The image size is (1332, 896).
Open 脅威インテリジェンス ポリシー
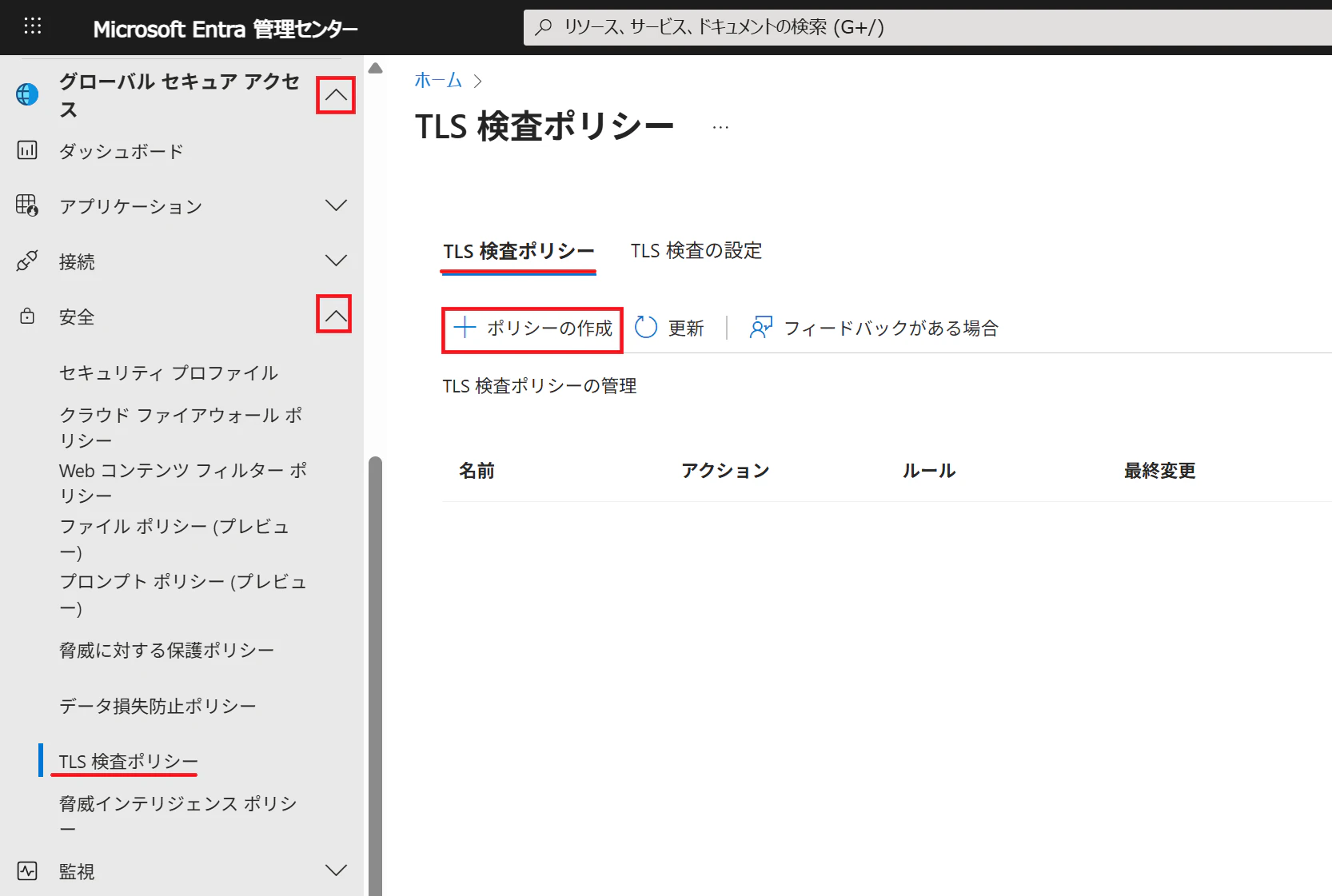tap(178, 816)
